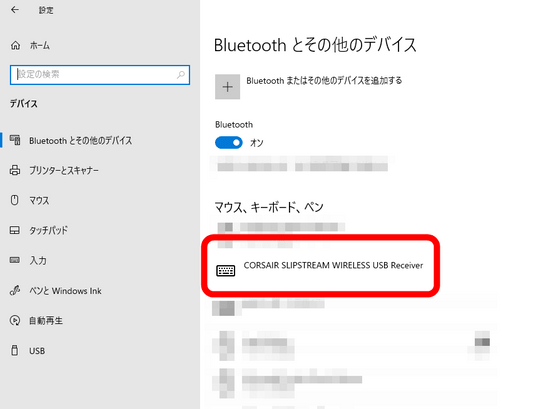Screen dimensions: 560x409
Task: Click the plus add-device button
Action: coord(228,87)
